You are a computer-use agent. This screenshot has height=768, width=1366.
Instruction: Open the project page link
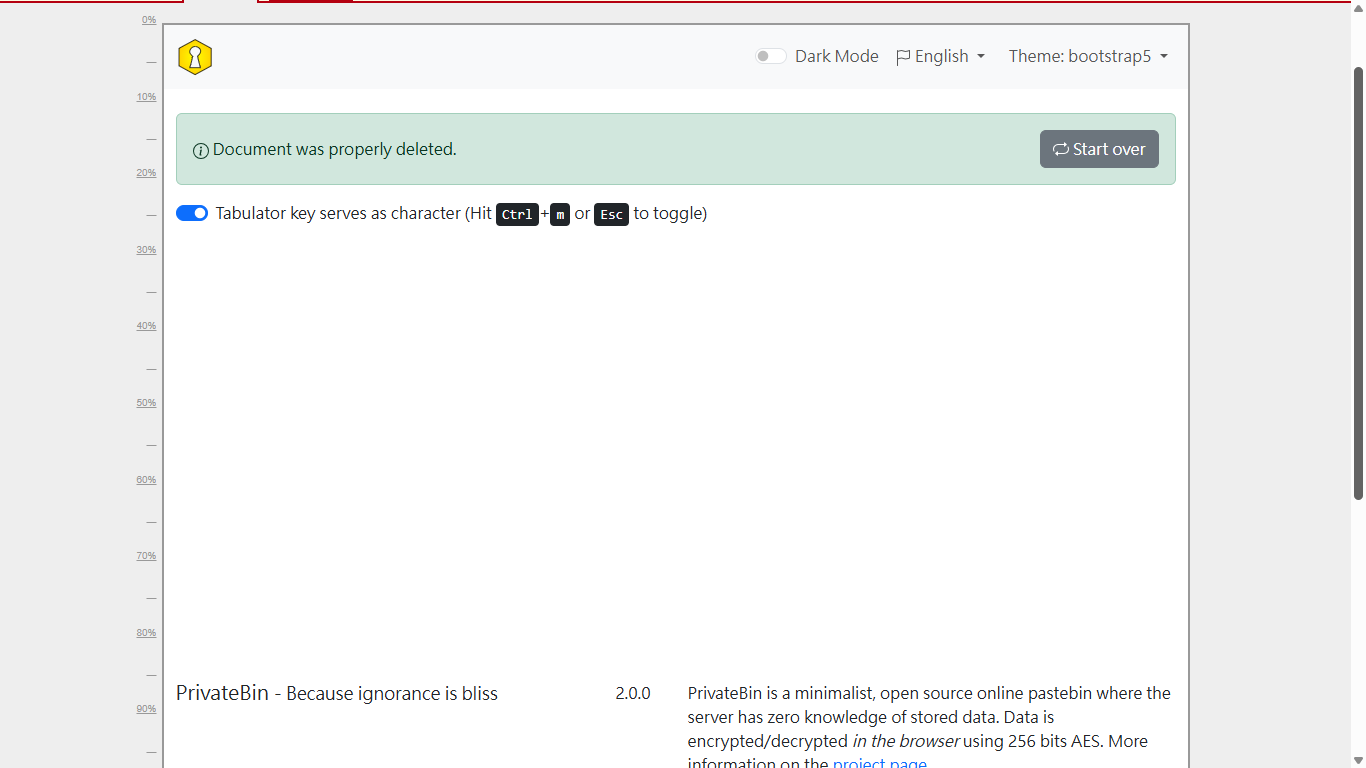tap(879, 763)
